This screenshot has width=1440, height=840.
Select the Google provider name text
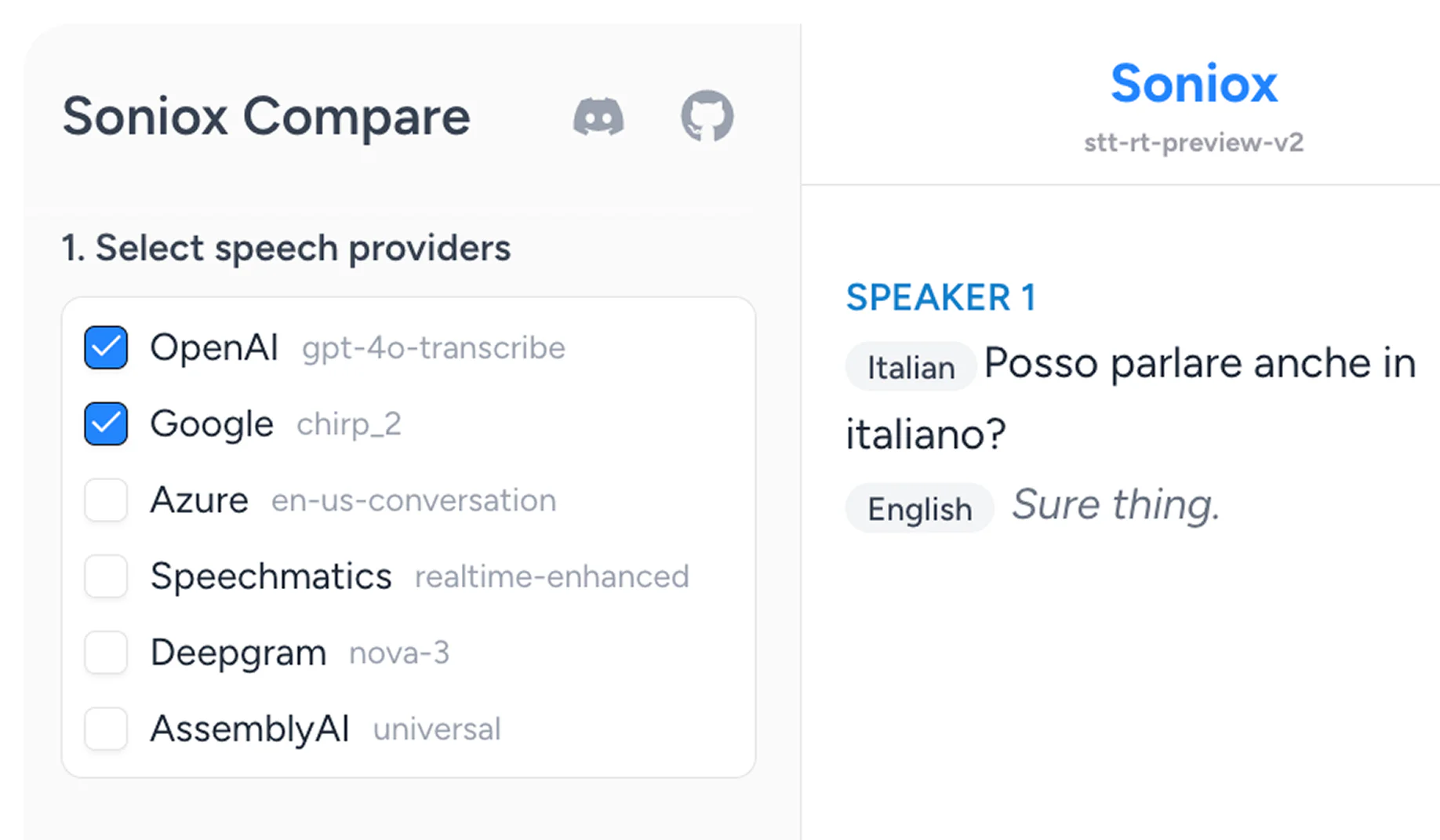(x=211, y=424)
